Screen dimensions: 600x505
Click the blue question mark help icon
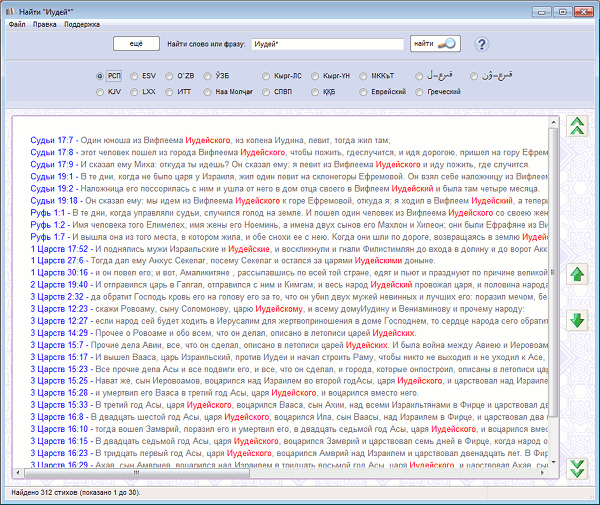[482, 44]
